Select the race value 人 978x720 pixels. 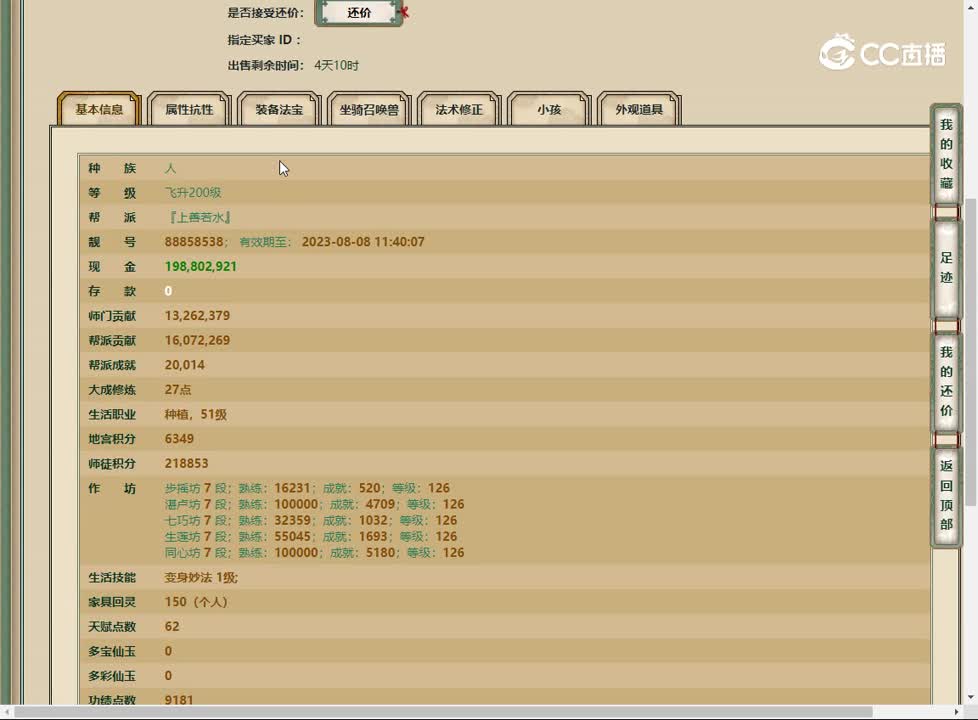170,168
